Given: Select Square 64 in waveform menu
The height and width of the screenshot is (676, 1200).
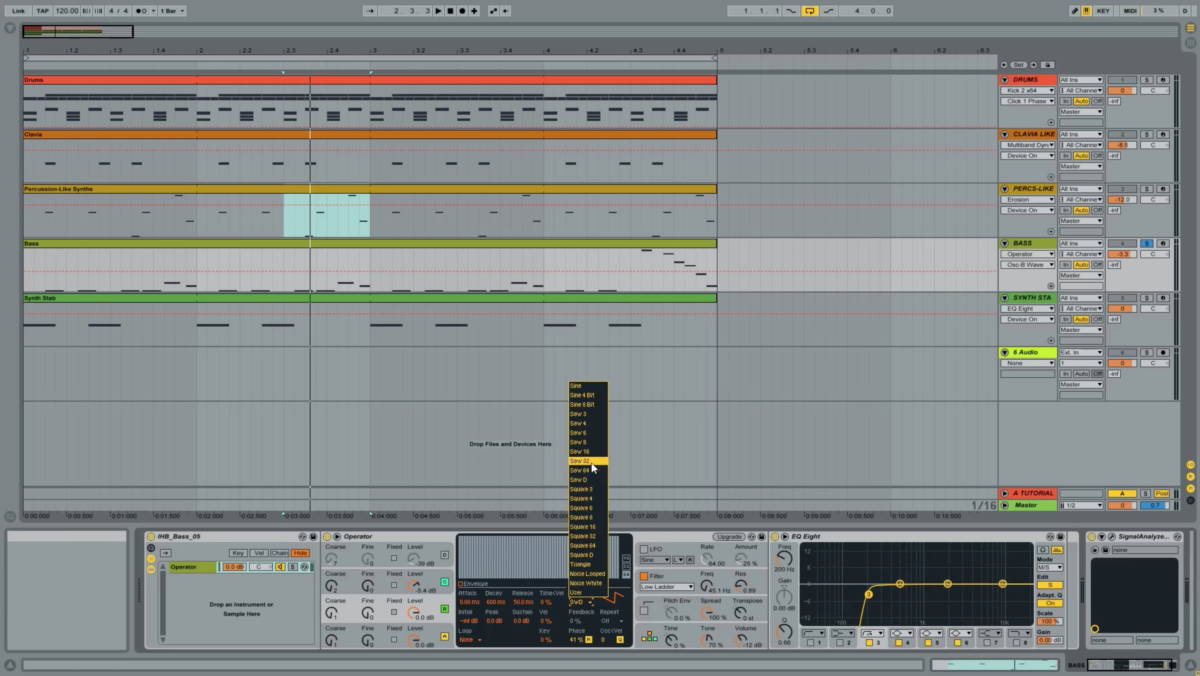Looking at the screenshot, I should click(588, 545).
